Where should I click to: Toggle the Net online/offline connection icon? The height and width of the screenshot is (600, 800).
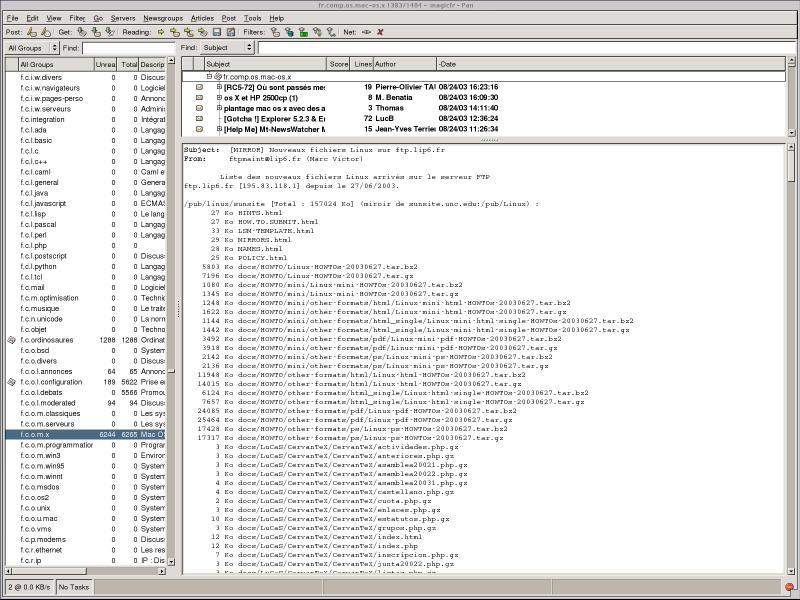pos(366,32)
